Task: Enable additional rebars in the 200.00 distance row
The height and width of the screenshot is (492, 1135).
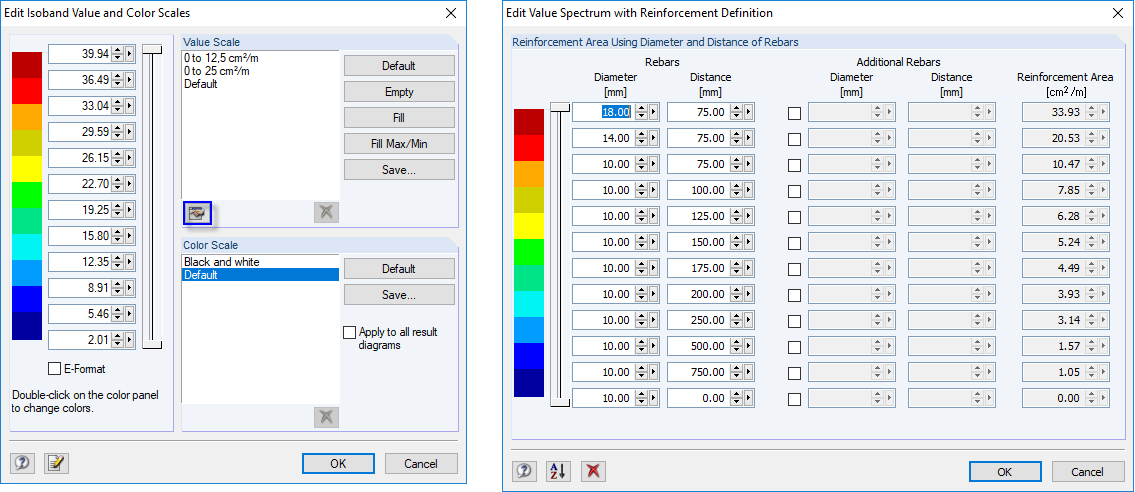Action: click(x=795, y=295)
